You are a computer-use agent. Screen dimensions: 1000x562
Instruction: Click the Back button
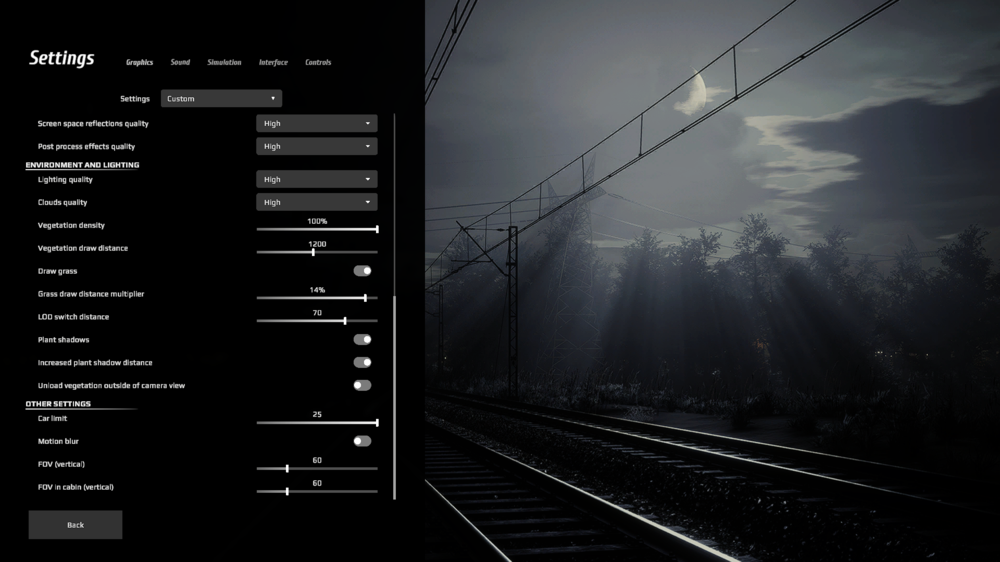click(x=75, y=524)
